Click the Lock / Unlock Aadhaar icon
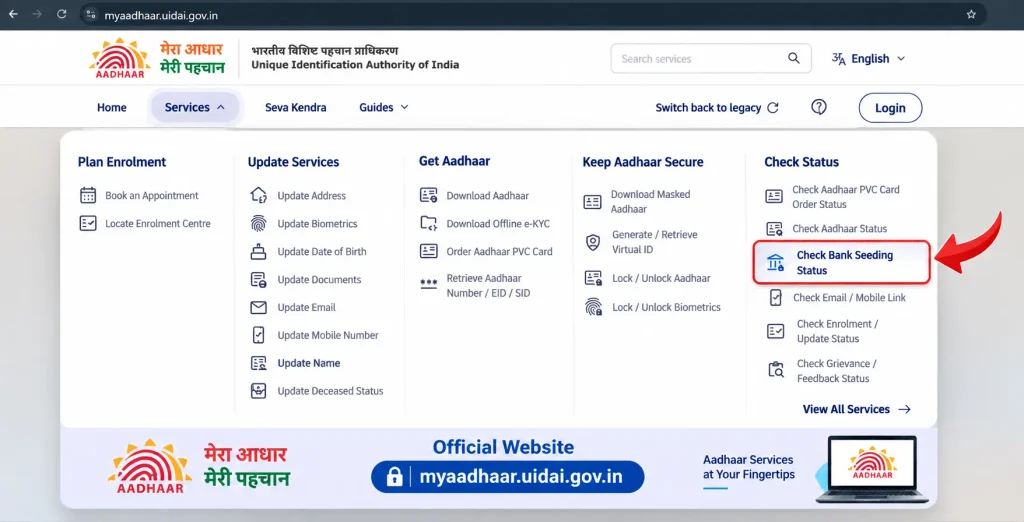The width and height of the screenshot is (1024, 522). click(593, 278)
